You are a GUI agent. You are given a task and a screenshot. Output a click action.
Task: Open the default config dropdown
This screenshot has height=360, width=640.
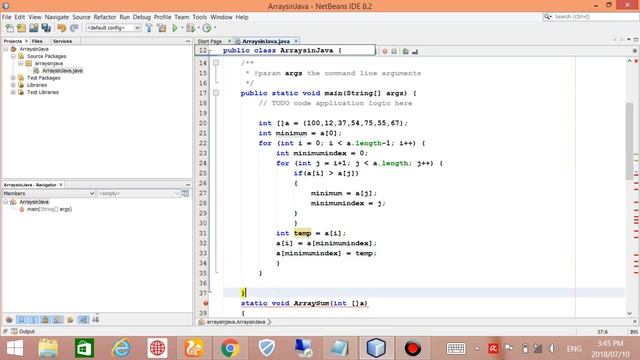(113, 28)
